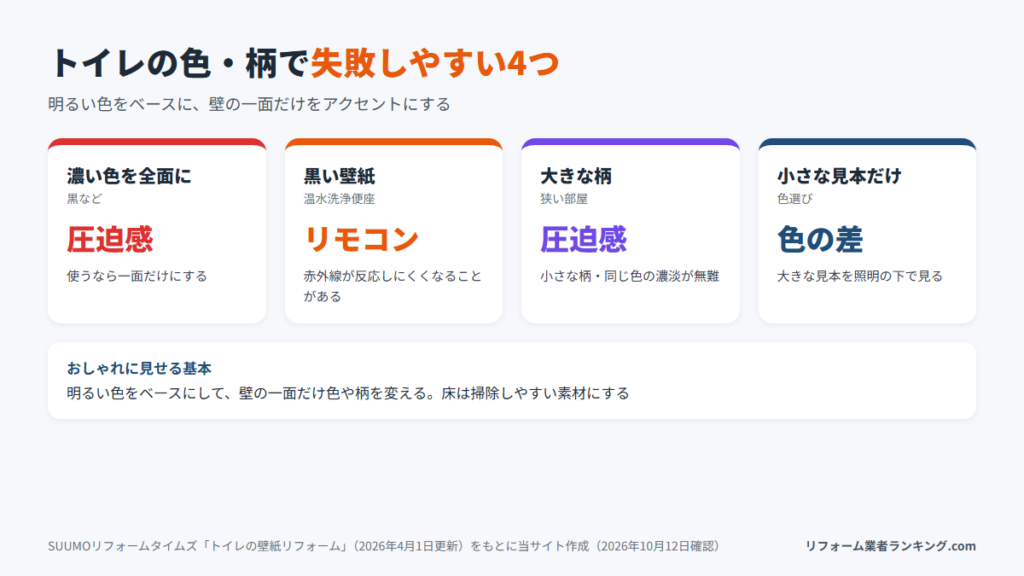
Task: Click the text 赤外線が反応しにくくなることがある
Action: 393,286
